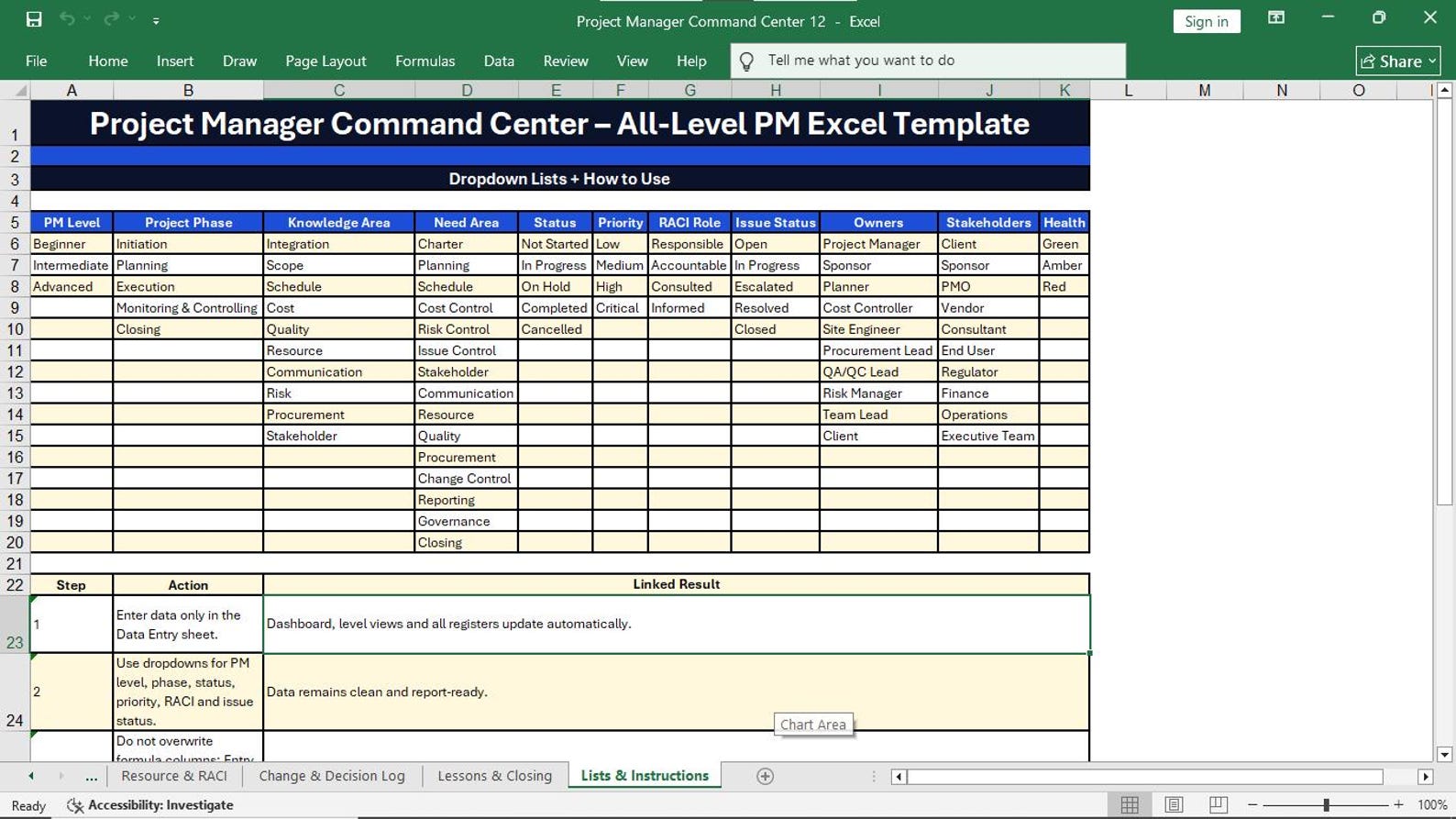Switch to Normal view icon
The height and width of the screenshot is (819, 1456).
[1130, 804]
